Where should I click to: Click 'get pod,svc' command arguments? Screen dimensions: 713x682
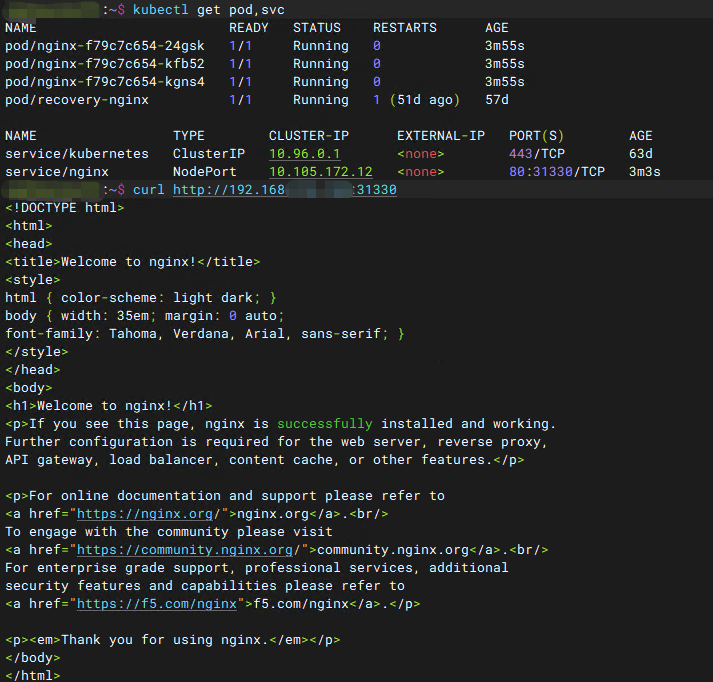click(241, 10)
